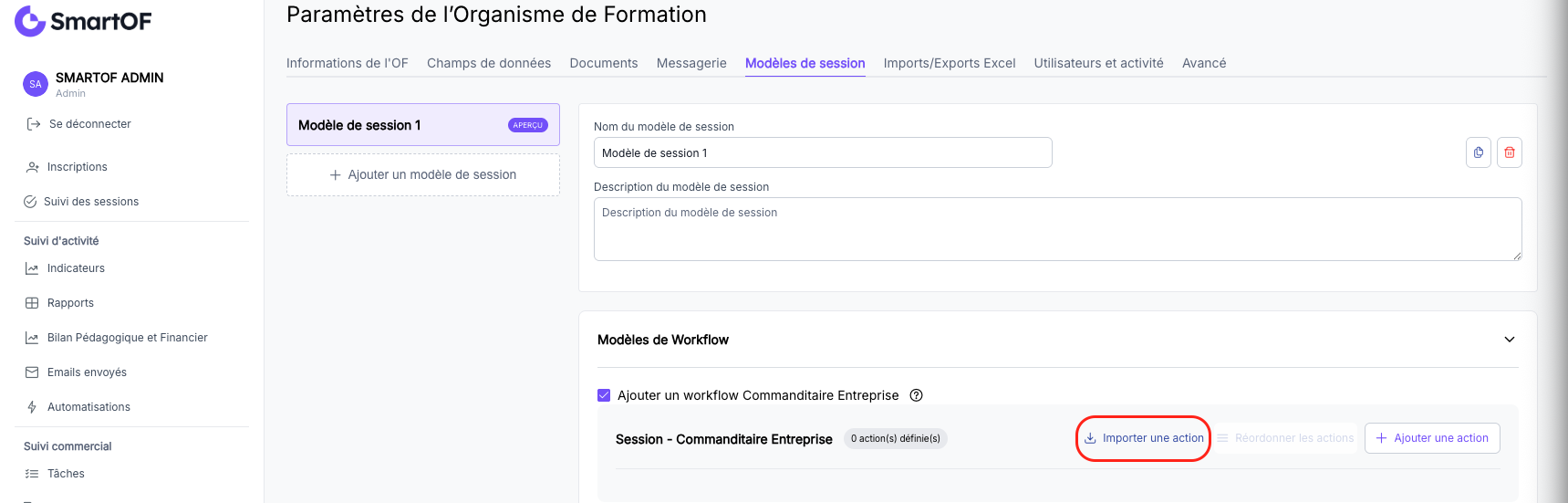Click the Emails envoyés envelope icon
This screenshot has height=503, width=1568.
pyautogui.click(x=32, y=372)
